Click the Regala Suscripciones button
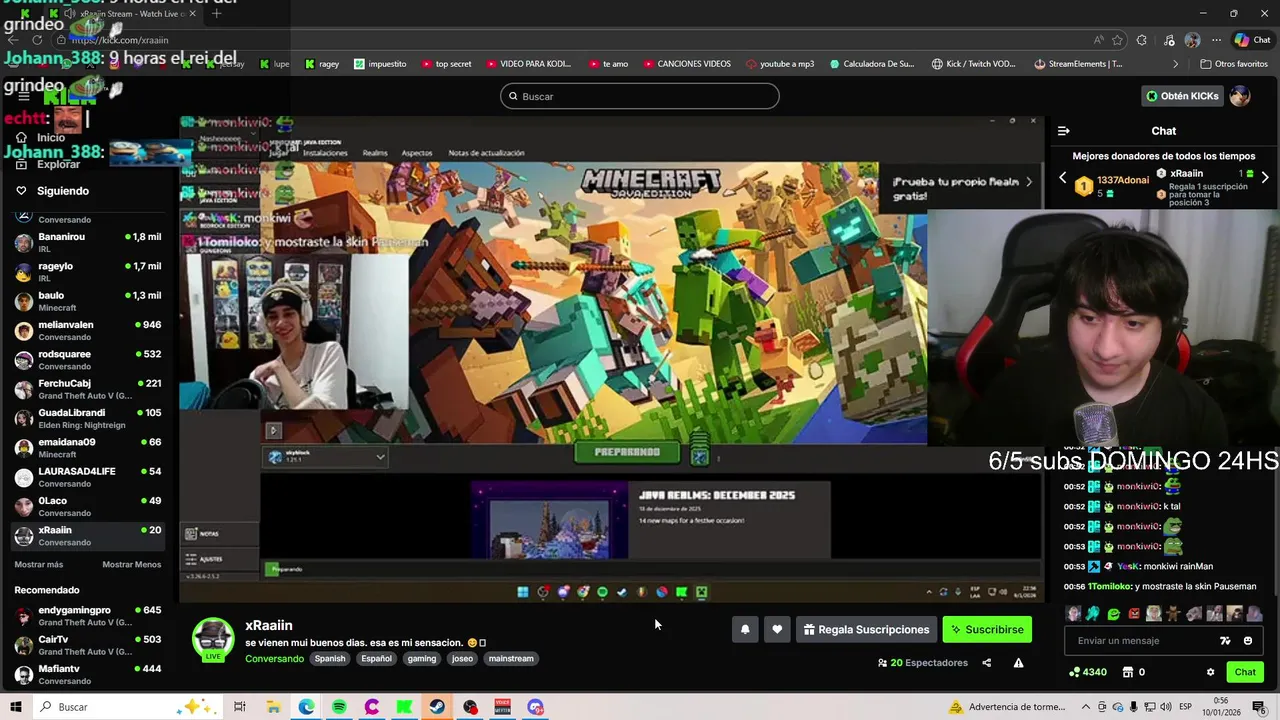The image size is (1280, 720). point(866,630)
